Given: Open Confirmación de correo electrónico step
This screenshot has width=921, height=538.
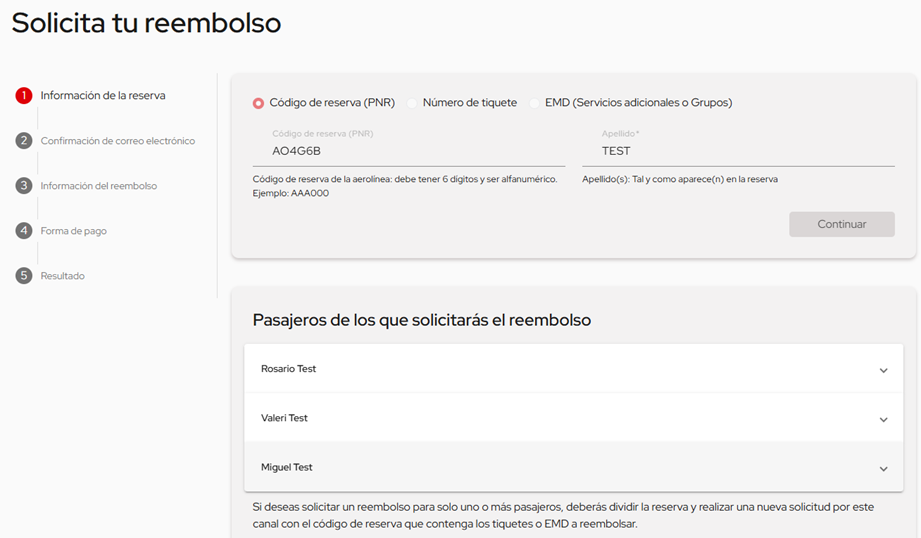Looking at the screenshot, I should 118,141.
